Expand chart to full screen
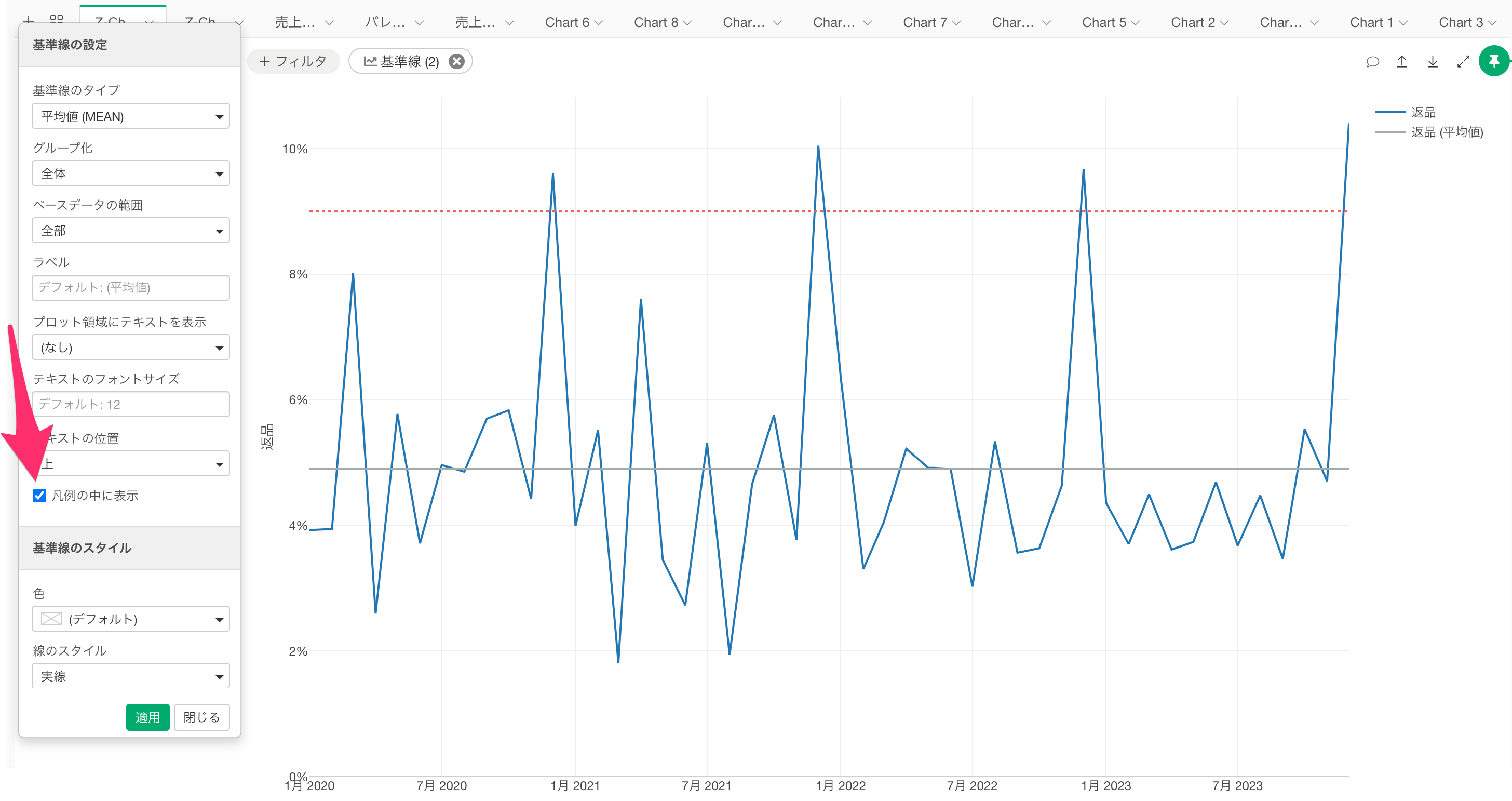 (x=1463, y=62)
